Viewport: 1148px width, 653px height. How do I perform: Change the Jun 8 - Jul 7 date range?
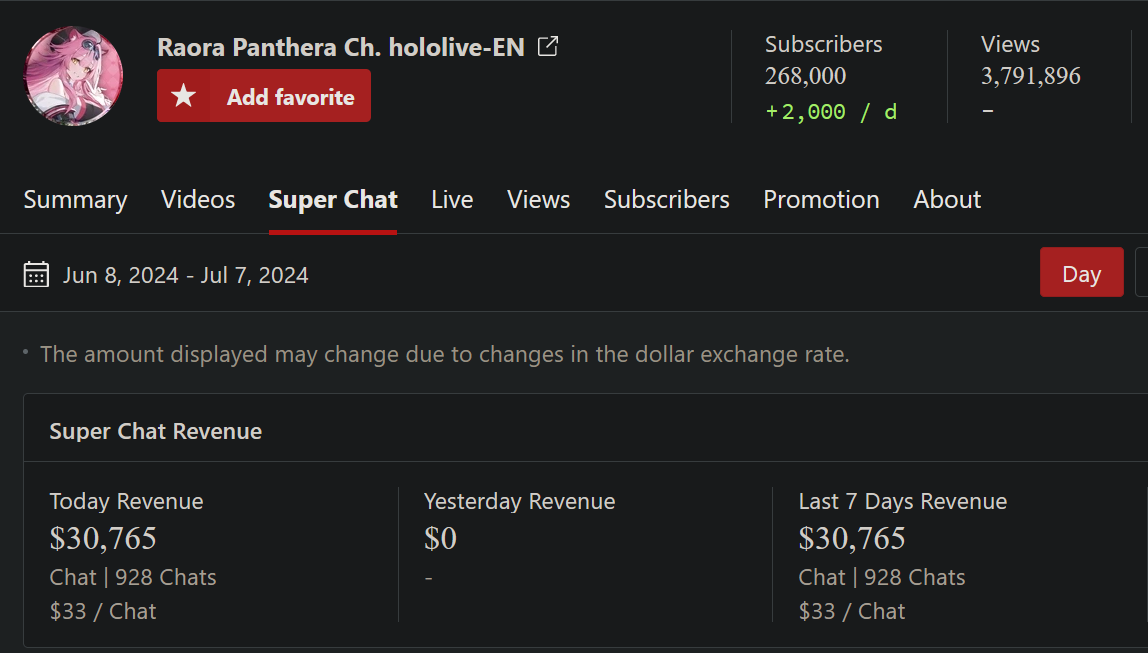pyautogui.click(x=185, y=275)
